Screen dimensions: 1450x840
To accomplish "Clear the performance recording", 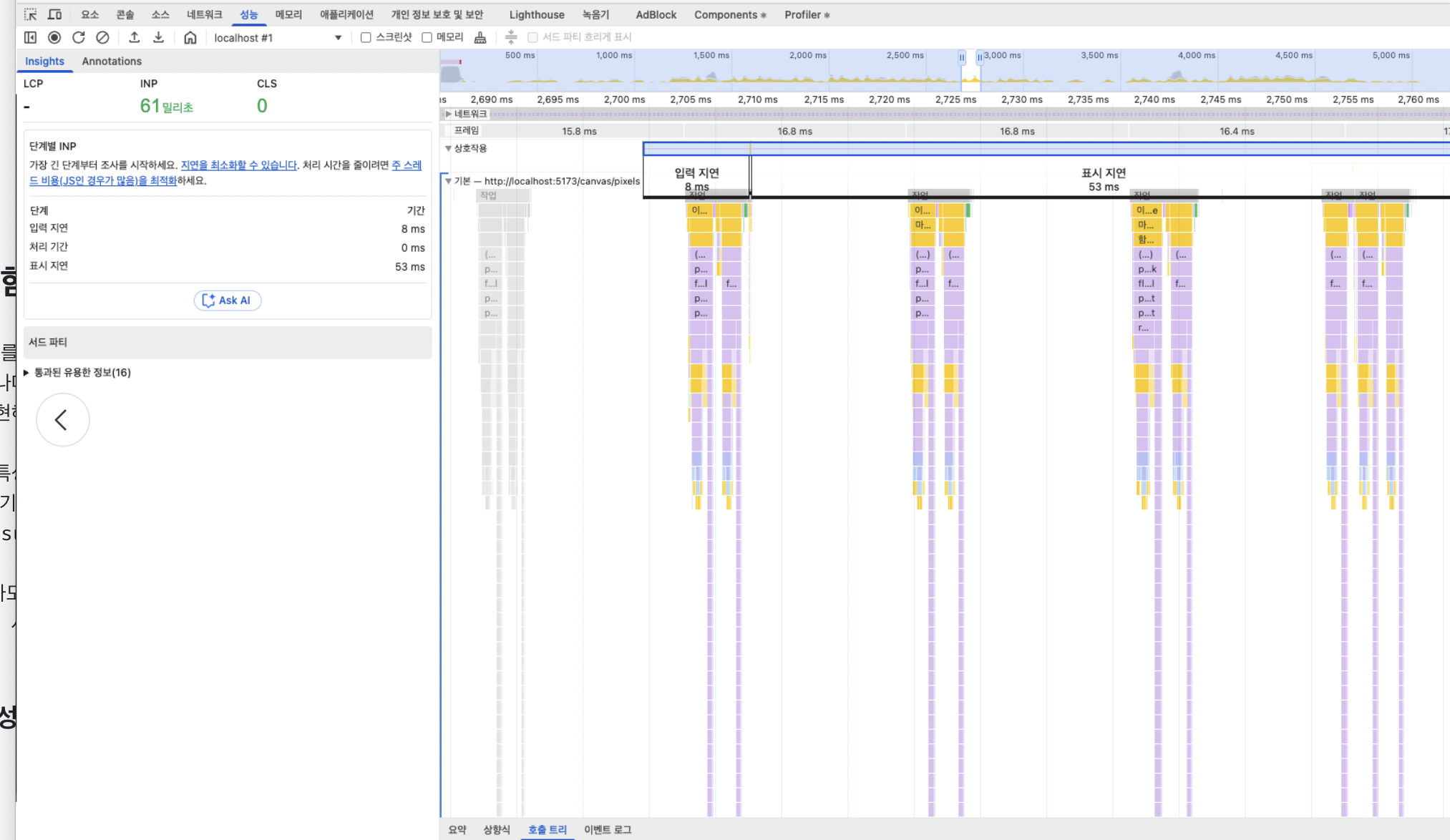I will pyautogui.click(x=103, y=37).
